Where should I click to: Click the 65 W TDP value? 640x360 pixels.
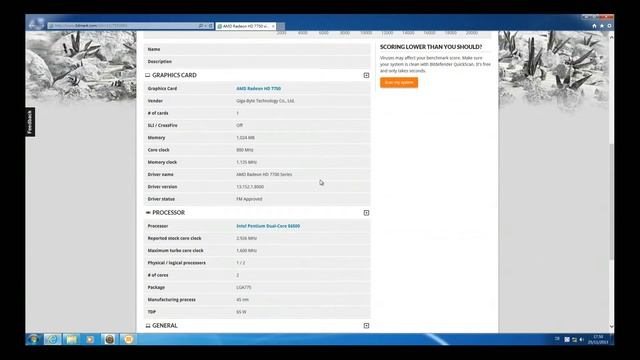tap(241, 312)
